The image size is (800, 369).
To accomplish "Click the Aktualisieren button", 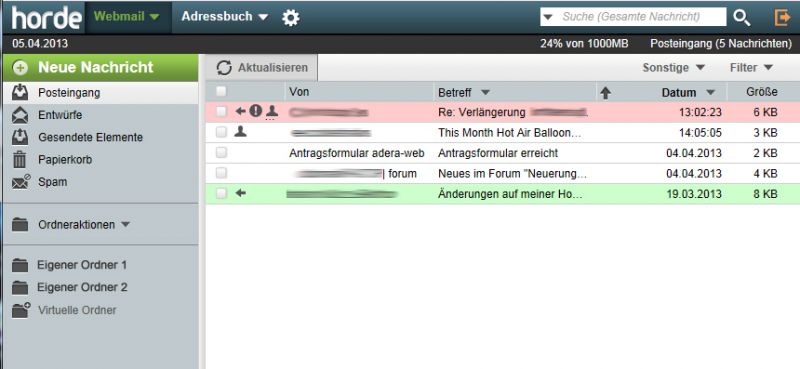I will pyautogui.click(x=262, y=68).
